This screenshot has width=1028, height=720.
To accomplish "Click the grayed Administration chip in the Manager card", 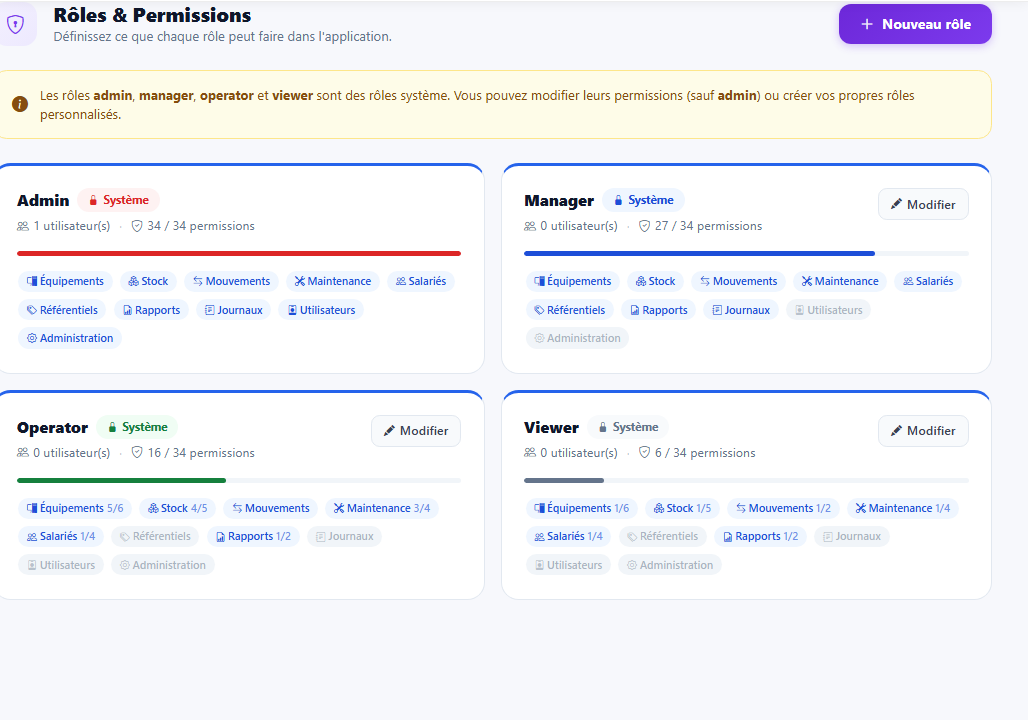I will click(x=578, y=338).
